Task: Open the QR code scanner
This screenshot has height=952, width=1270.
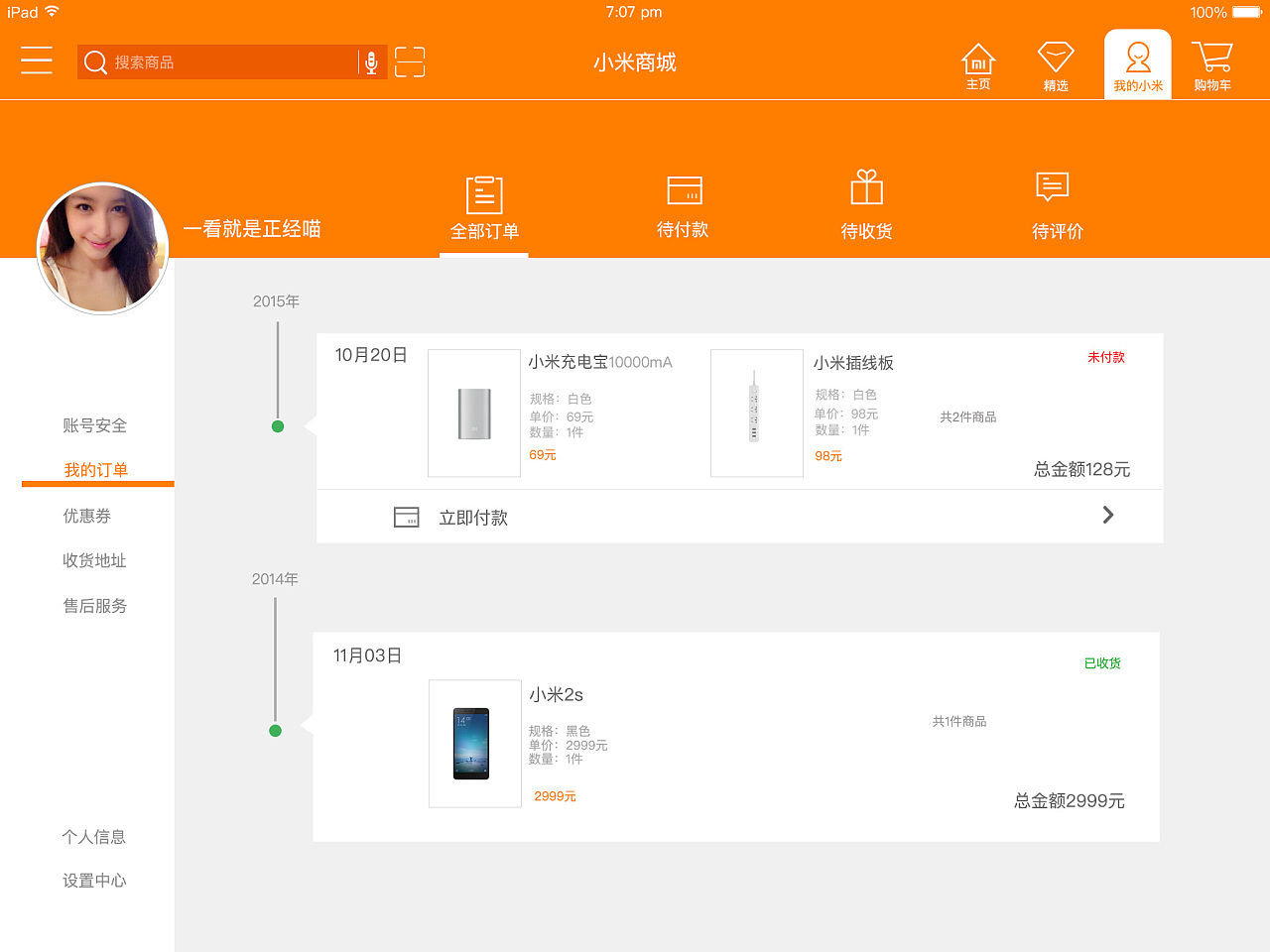Action: [x=410, y=61]
